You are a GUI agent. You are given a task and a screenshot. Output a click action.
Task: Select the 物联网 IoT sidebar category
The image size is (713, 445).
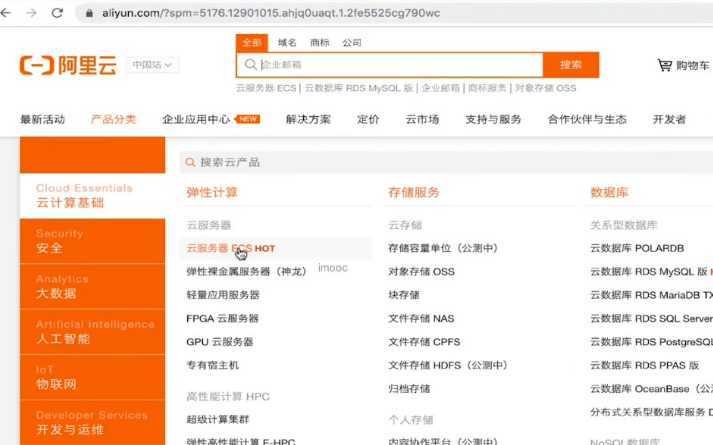(92, 377)
